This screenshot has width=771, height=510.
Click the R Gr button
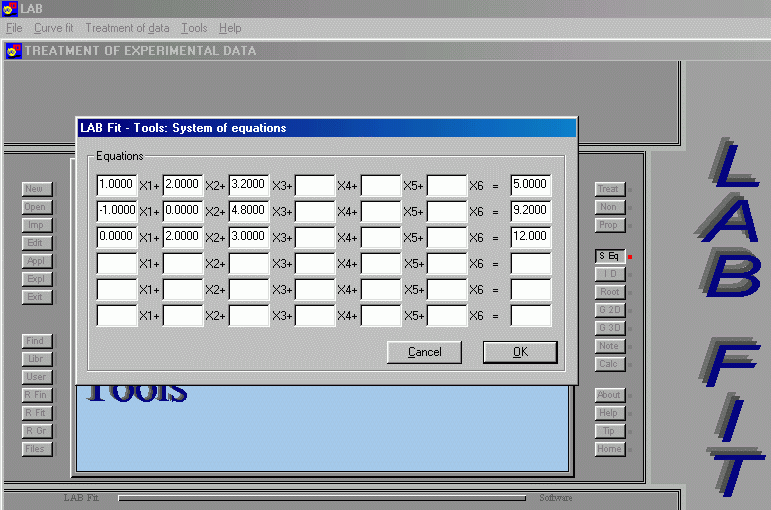click(x=36, y=431)
